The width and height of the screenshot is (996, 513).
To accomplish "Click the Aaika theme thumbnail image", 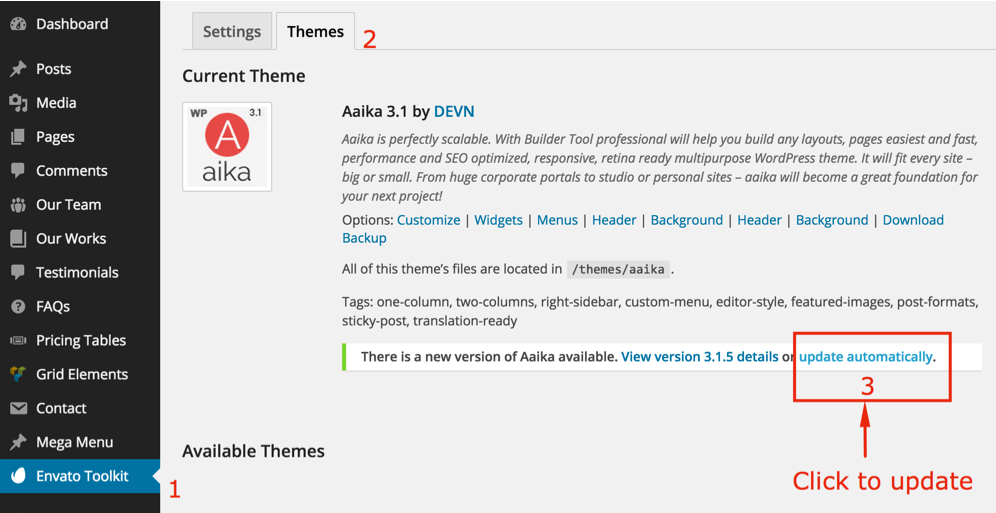I will [x=227, y=147].
